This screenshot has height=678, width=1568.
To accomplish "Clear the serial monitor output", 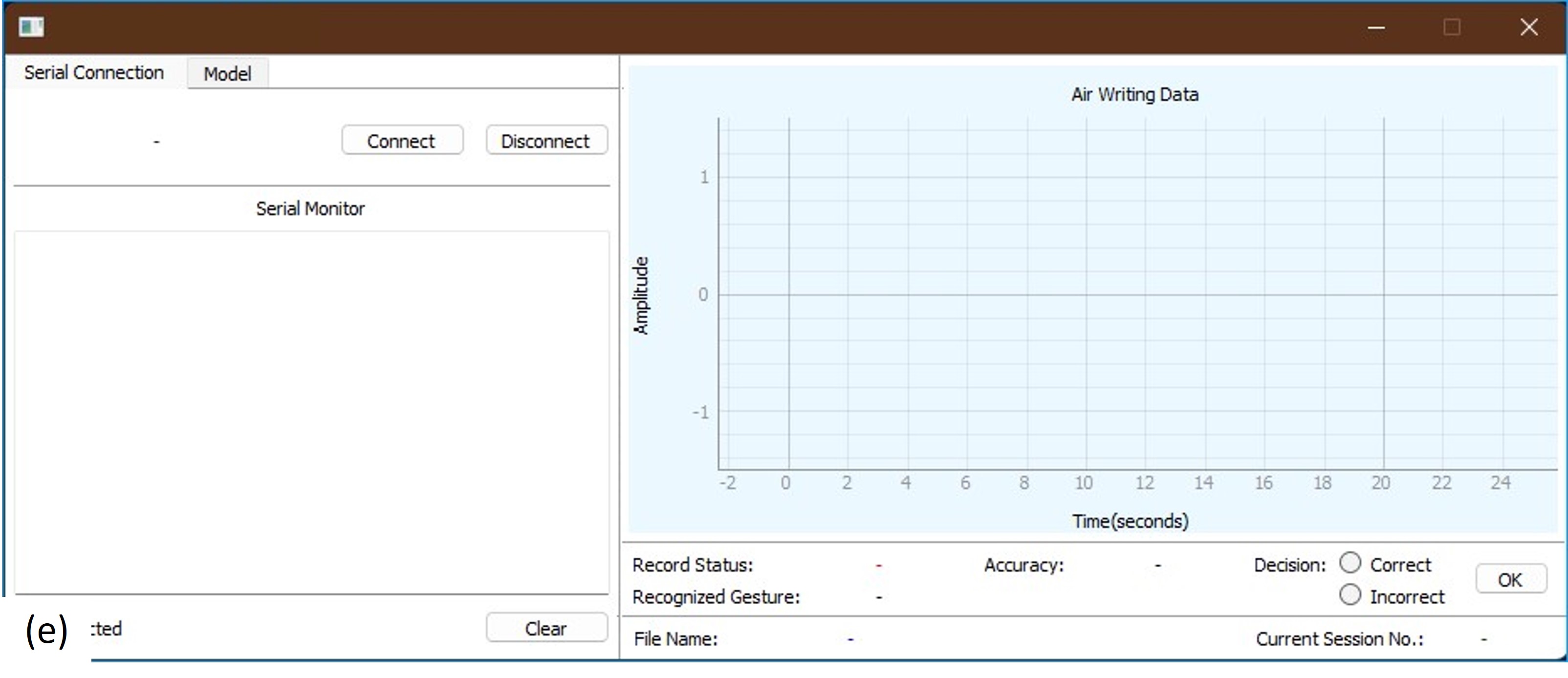I will (x=546, y=628).
